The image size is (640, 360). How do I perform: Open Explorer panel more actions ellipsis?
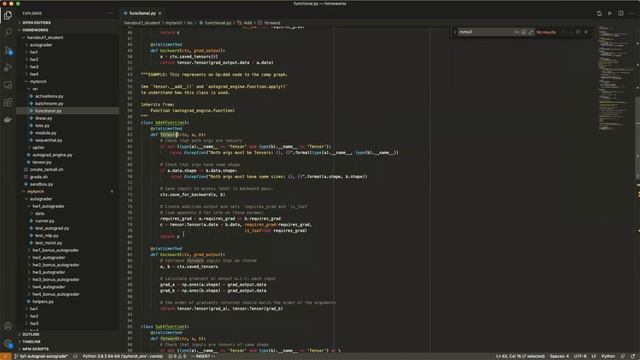[x=110, y=13]
